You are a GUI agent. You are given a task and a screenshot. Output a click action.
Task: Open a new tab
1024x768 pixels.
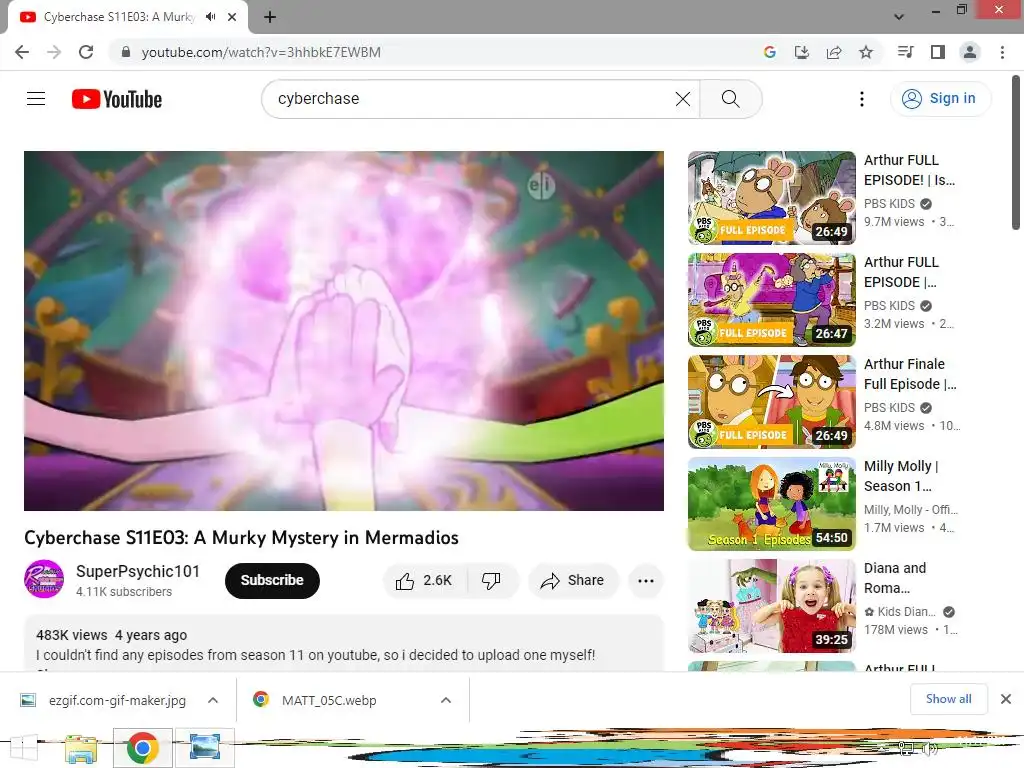[270, 17]
